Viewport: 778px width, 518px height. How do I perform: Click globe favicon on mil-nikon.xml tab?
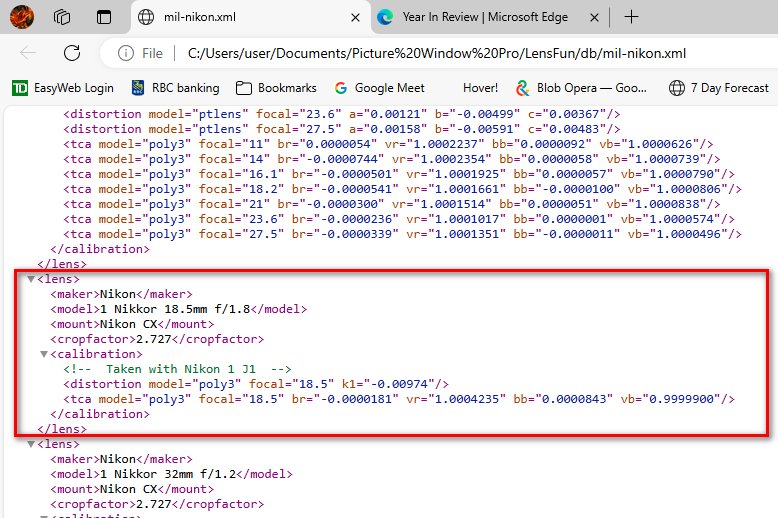click(x=146, y=17)
